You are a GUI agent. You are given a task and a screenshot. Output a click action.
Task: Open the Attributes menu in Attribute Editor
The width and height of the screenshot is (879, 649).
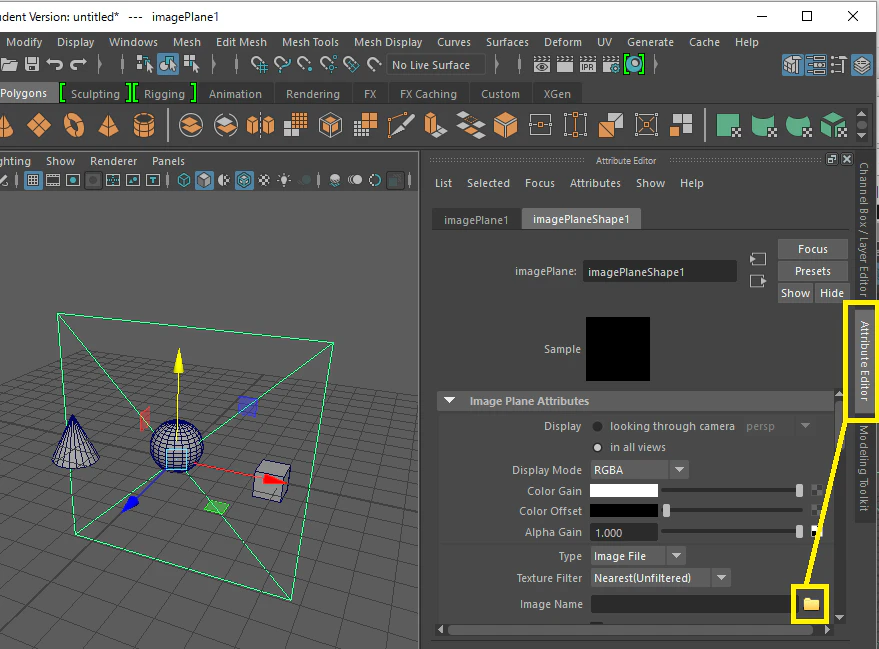point(595,183)
